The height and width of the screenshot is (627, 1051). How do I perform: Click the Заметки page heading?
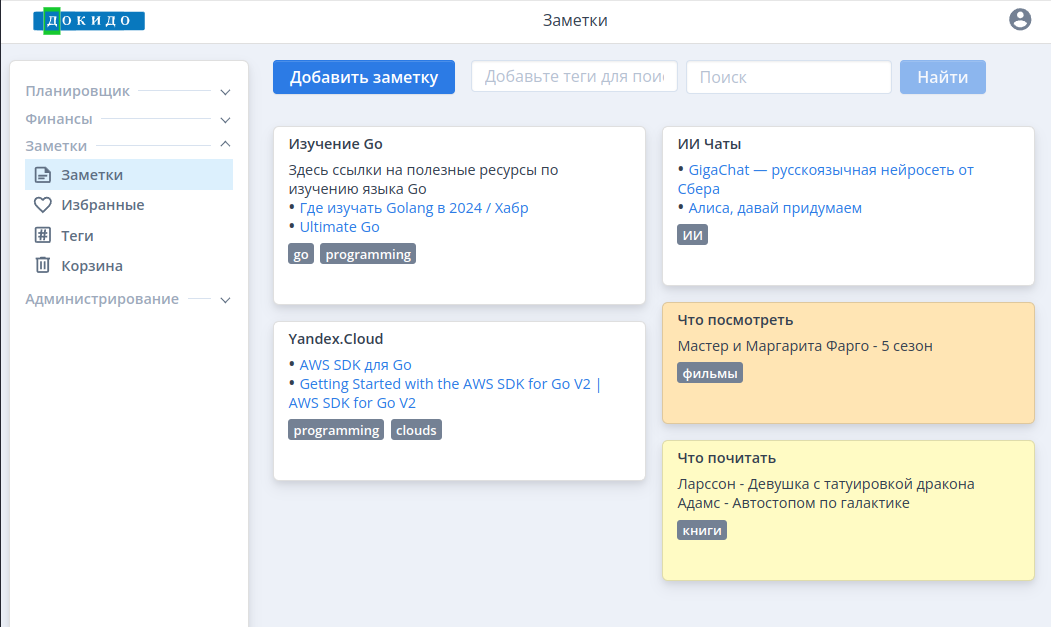point(575,20)
